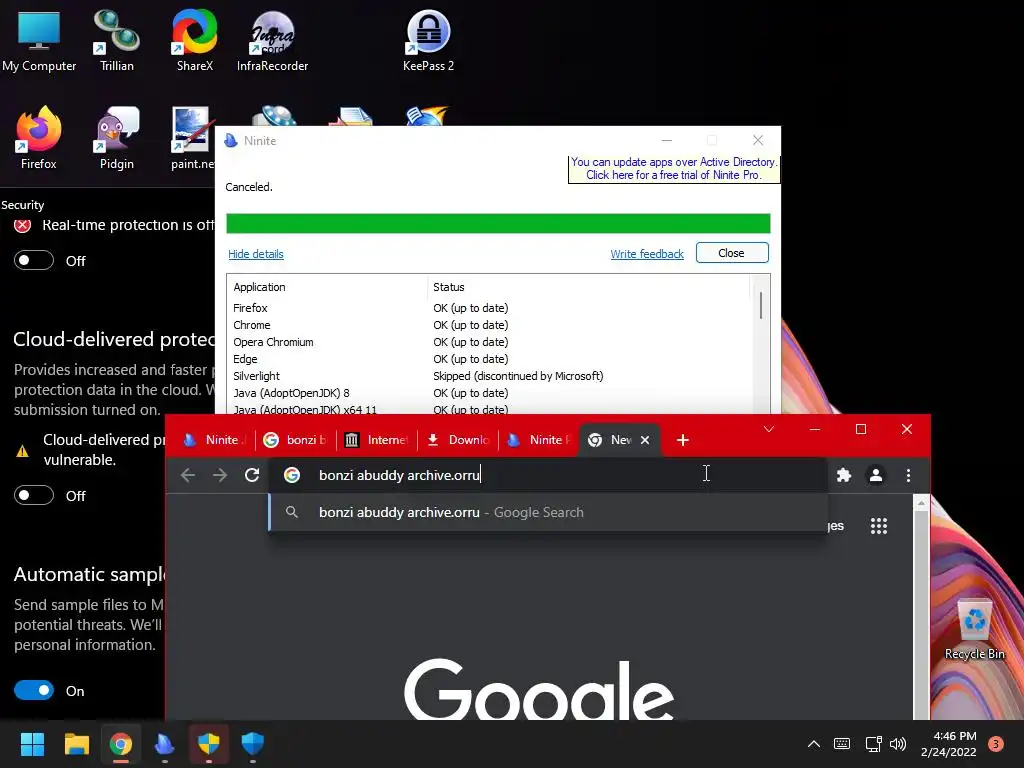Open Write feedback link in Ninite
This screenshot has height=768, width=1024.
coord(647,254)
